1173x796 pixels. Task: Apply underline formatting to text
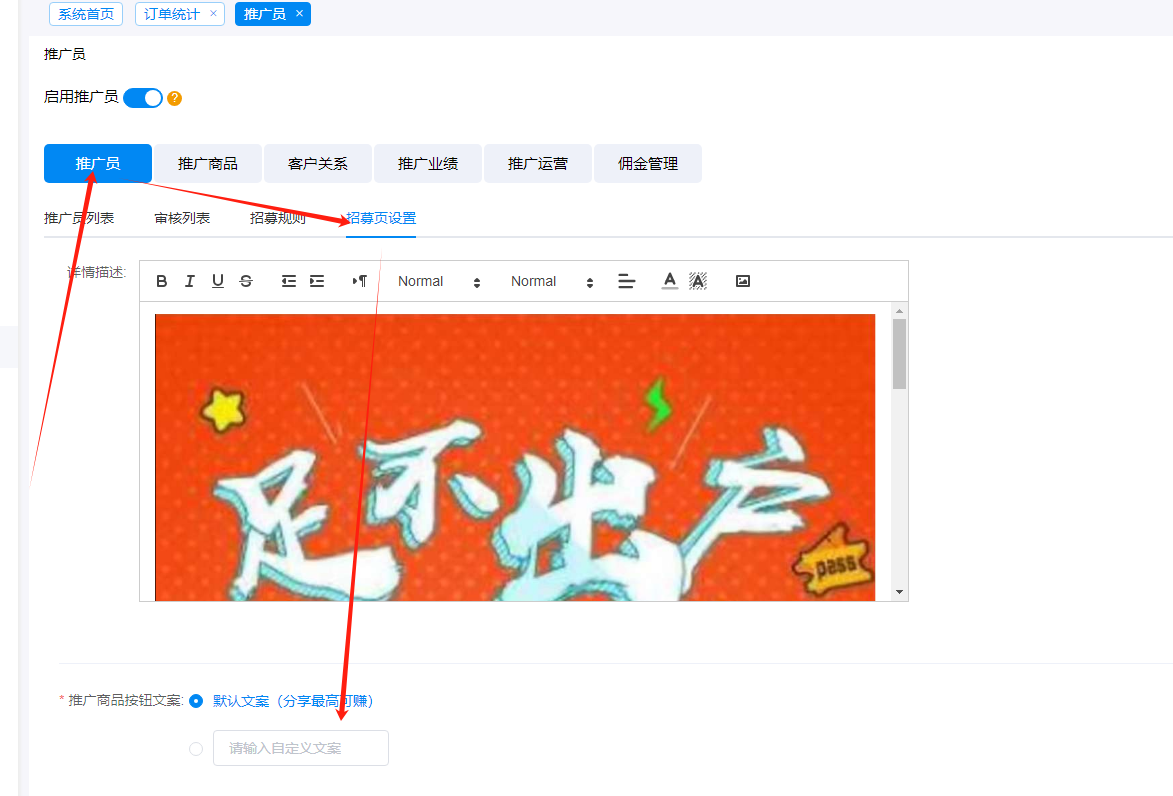[x=218, y=281]
